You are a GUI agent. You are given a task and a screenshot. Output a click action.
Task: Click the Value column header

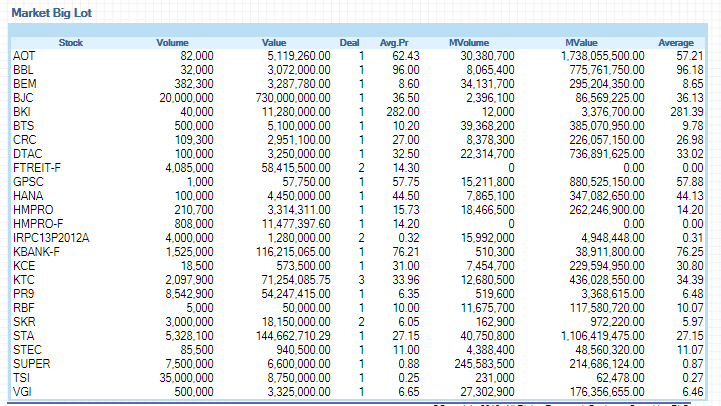pos(274,43)
